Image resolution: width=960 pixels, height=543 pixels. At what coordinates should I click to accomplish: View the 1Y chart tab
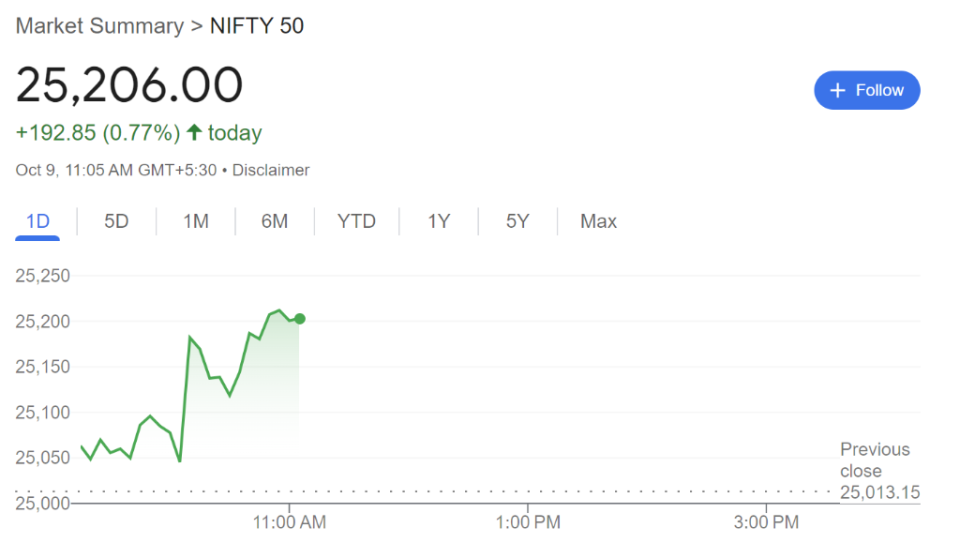(439, 221)
